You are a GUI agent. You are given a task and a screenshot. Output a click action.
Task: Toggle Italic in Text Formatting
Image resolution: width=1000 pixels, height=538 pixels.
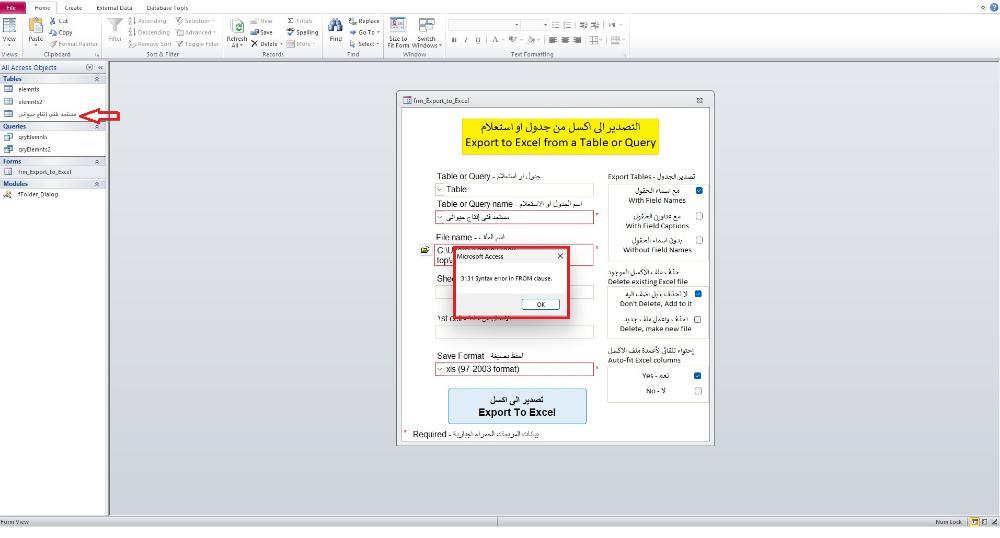466,40
